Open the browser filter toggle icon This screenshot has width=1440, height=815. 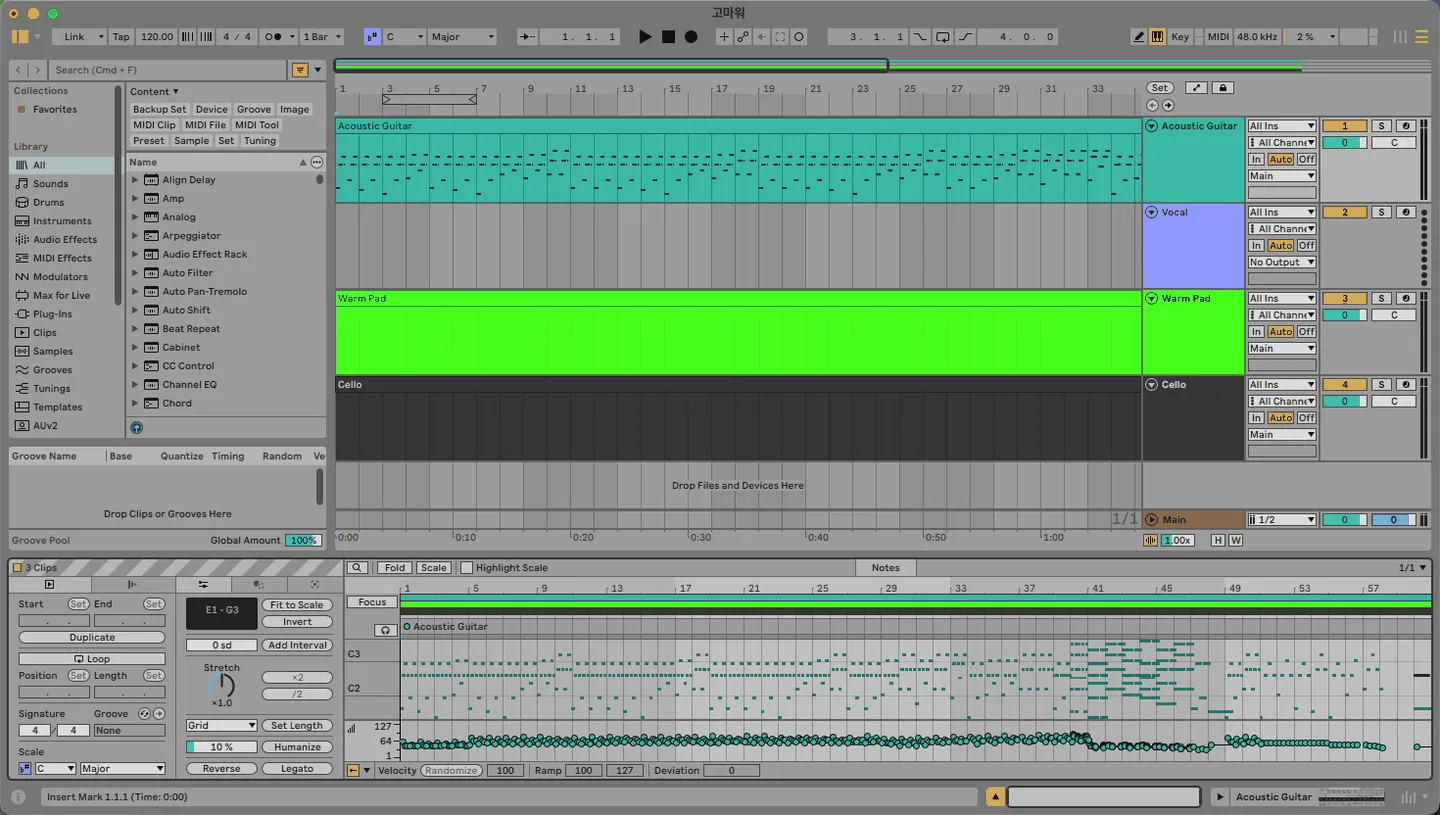click(300, 70)
